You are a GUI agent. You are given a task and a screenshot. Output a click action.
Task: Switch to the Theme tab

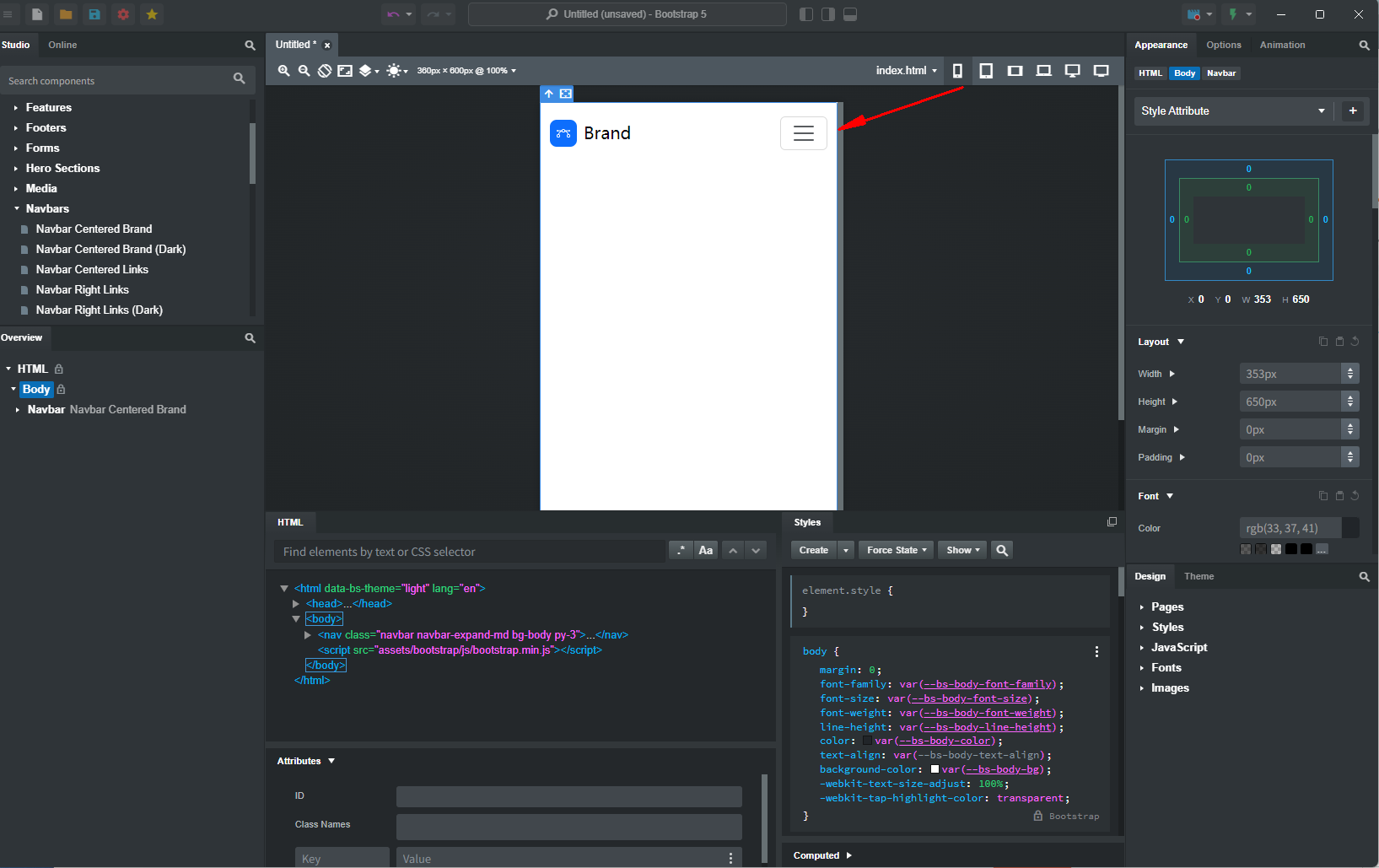pyautogui.click(x=1199, y=577)
